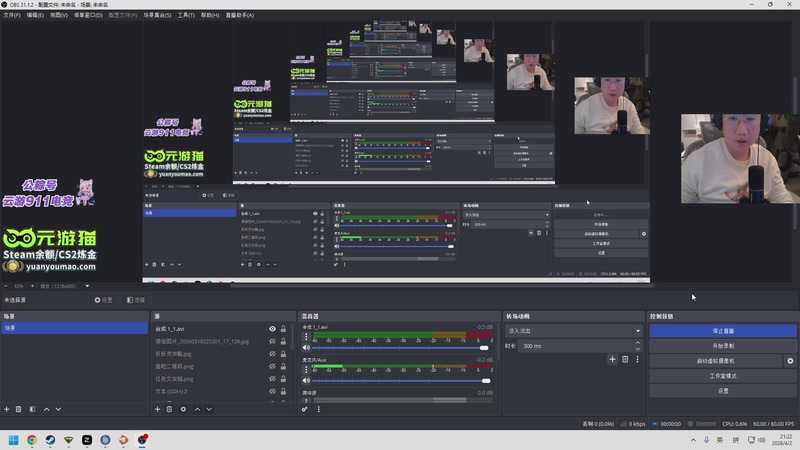Image resolution: width=800 pixels, height=450 pixels.
Task: Open the 编辑(E) menu
Action: [x=35, y=15]
